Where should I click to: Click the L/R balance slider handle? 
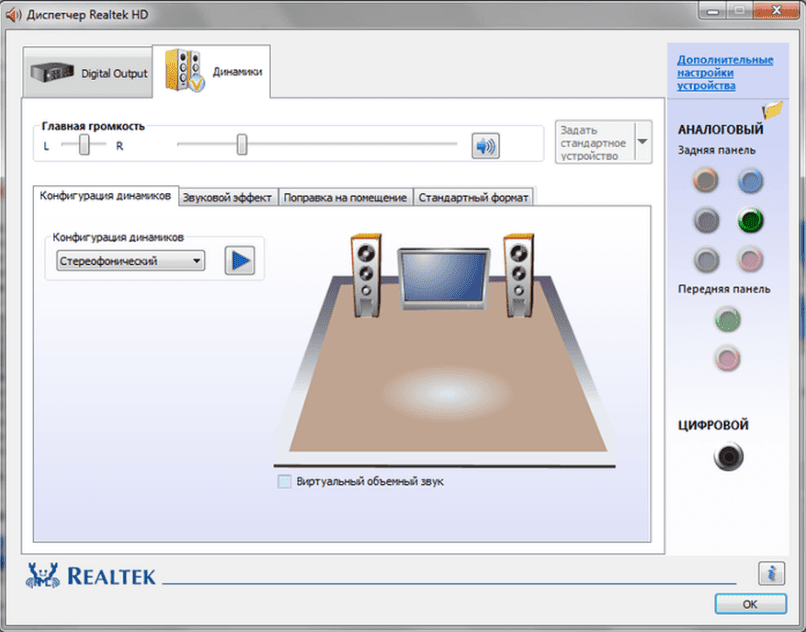pos(84,145)
